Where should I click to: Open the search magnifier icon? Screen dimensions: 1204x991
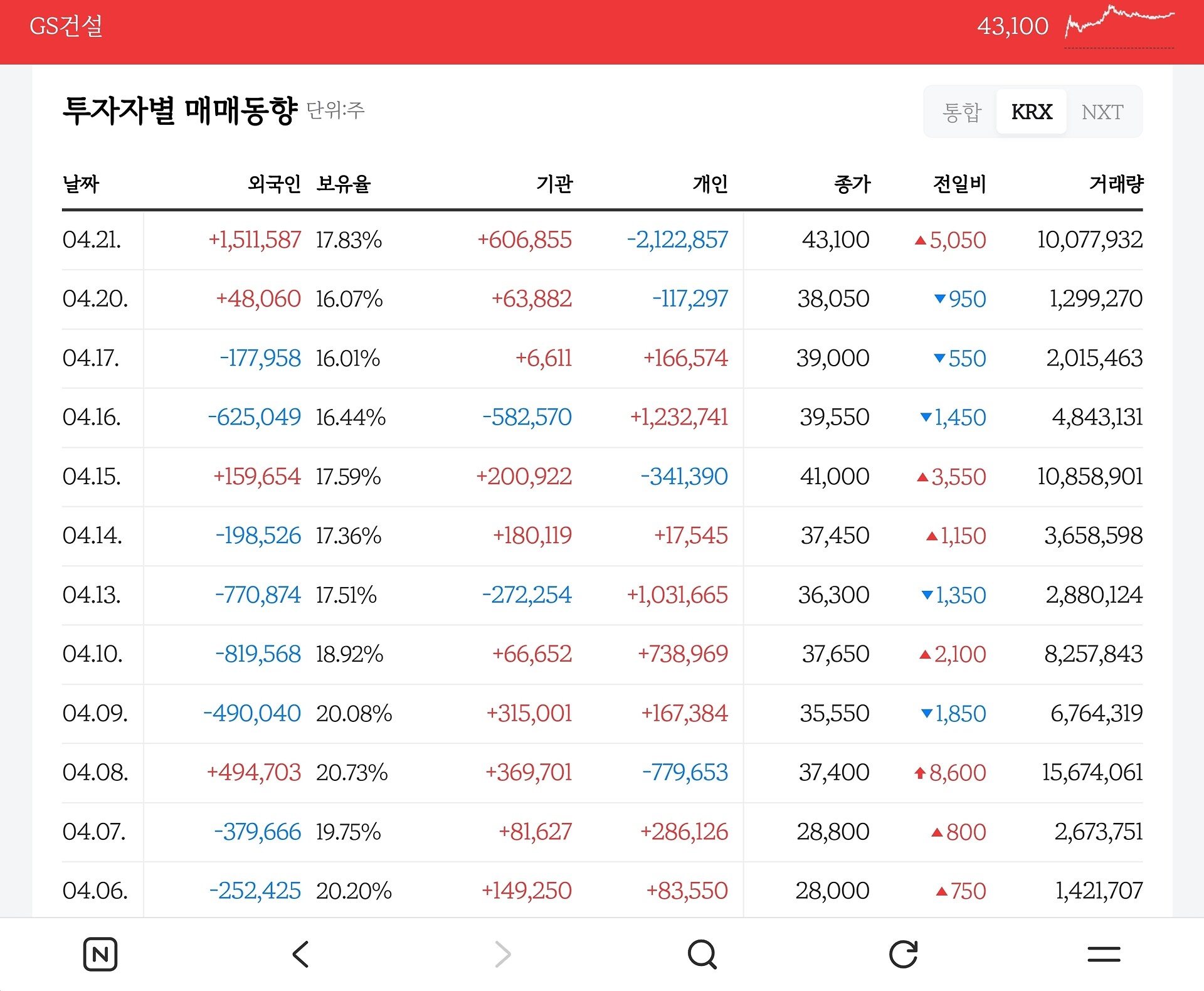[x=702, y=954]
